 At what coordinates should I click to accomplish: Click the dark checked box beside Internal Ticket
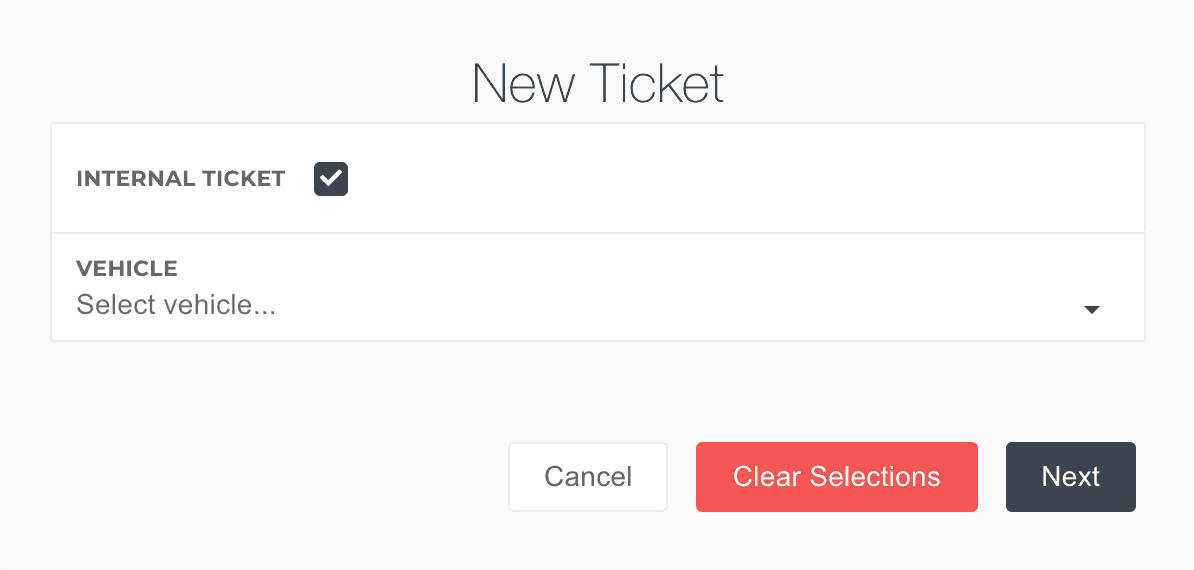[x=331, y=179]
